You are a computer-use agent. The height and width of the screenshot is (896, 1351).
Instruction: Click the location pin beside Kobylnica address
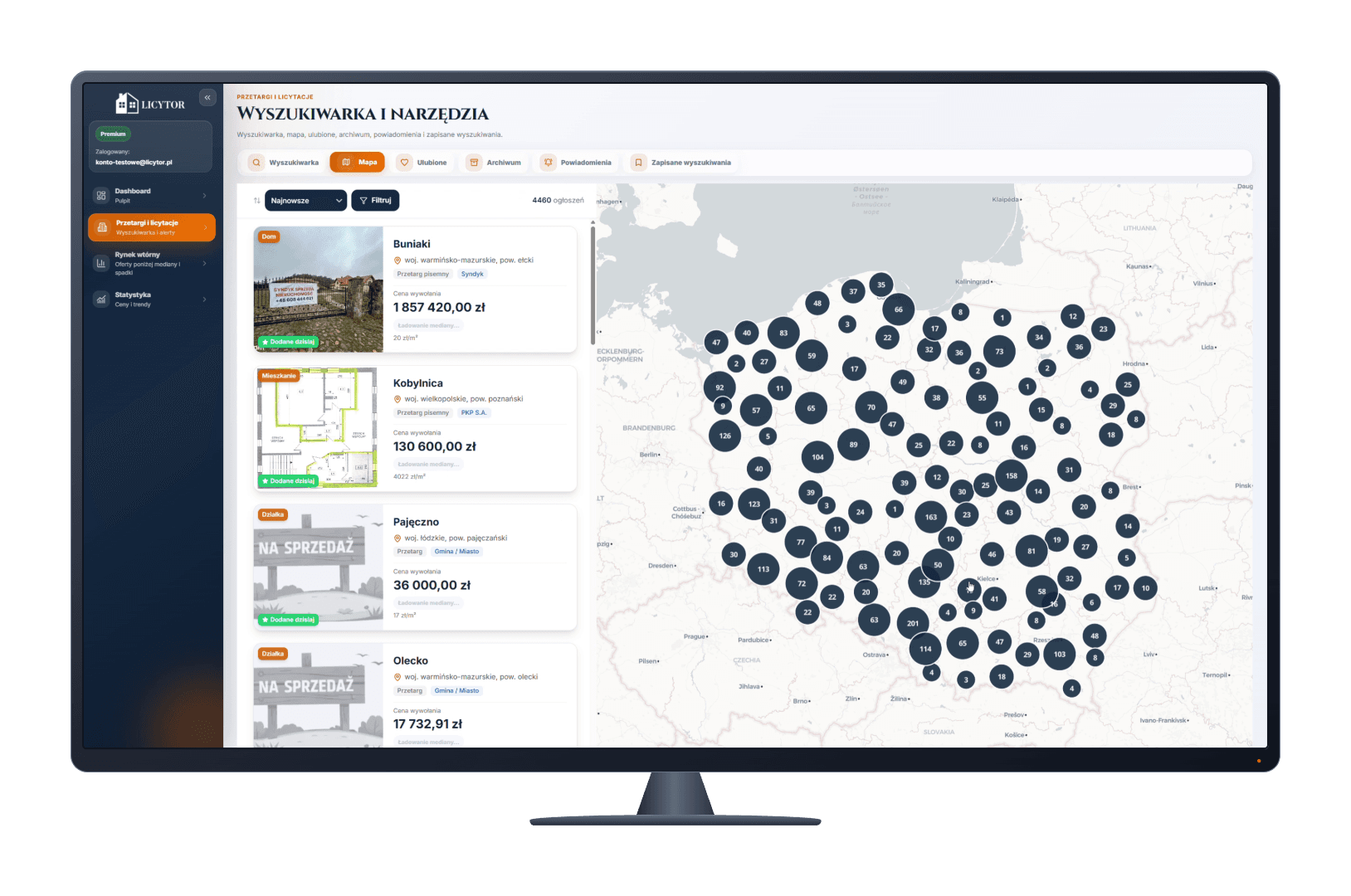tap(397, 399)
